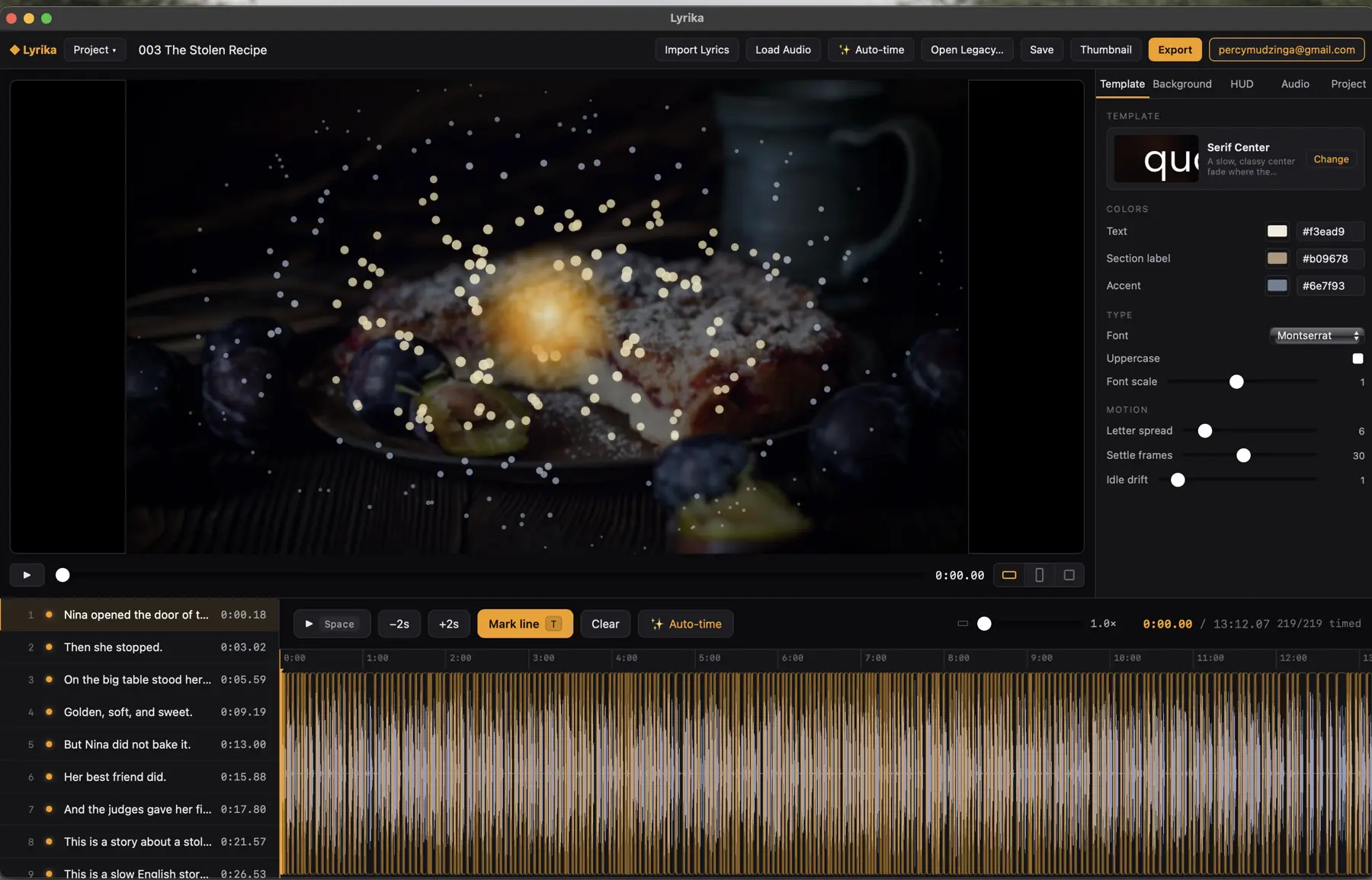Click the timed dot on line 5
The height and width of the screenshot is (880, 1372).
(49, 744)
